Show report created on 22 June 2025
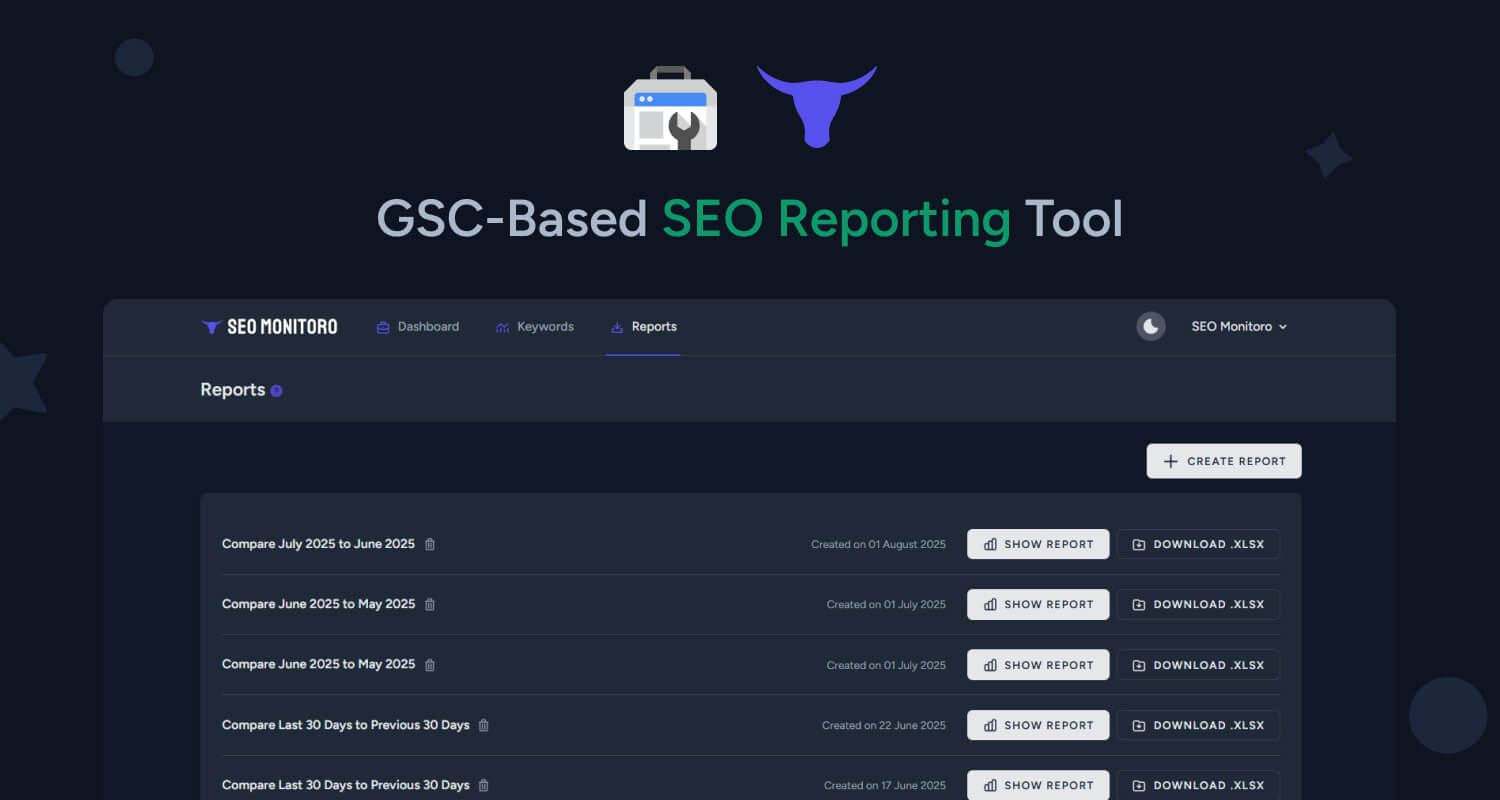The width and height of the screenshot is (1500, 800). pos(1038,725)
